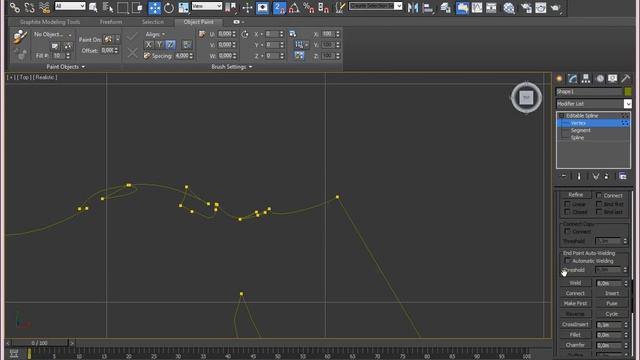This screenshot has height=360, width=640.
Task: Switch to the Modify panel icon
Action: click(573, 78)
